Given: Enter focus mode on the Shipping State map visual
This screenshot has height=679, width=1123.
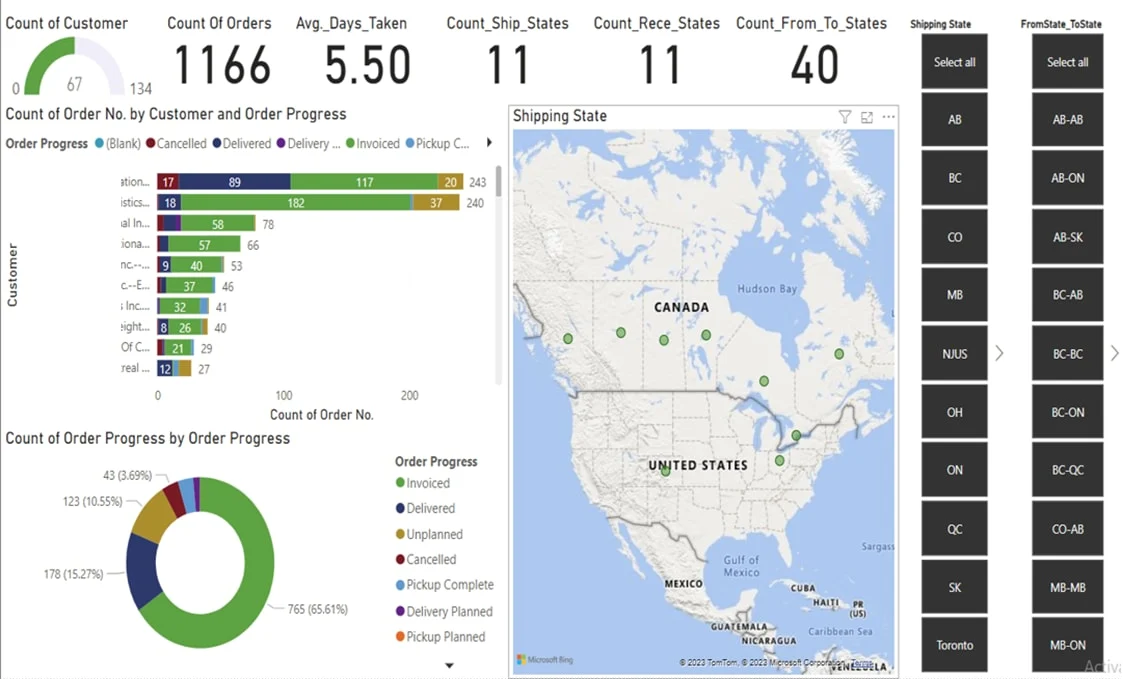Looking at the screenshot, I should tap(866, 117).
